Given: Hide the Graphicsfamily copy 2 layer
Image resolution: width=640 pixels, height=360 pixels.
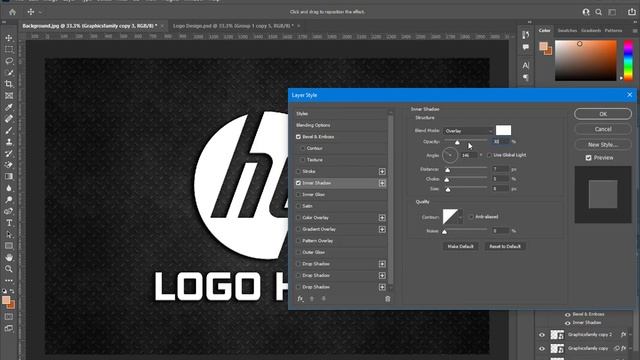Looking at the screenshot, I should 542,335.
